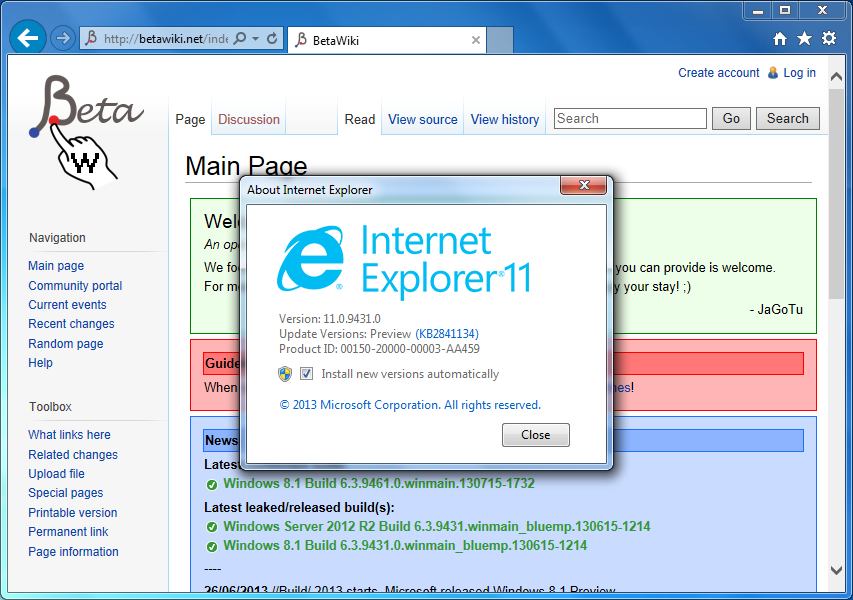This screenshot has height=600, width=853.
Task: Open Favorites with the star icon
Action: pos(804,38)
